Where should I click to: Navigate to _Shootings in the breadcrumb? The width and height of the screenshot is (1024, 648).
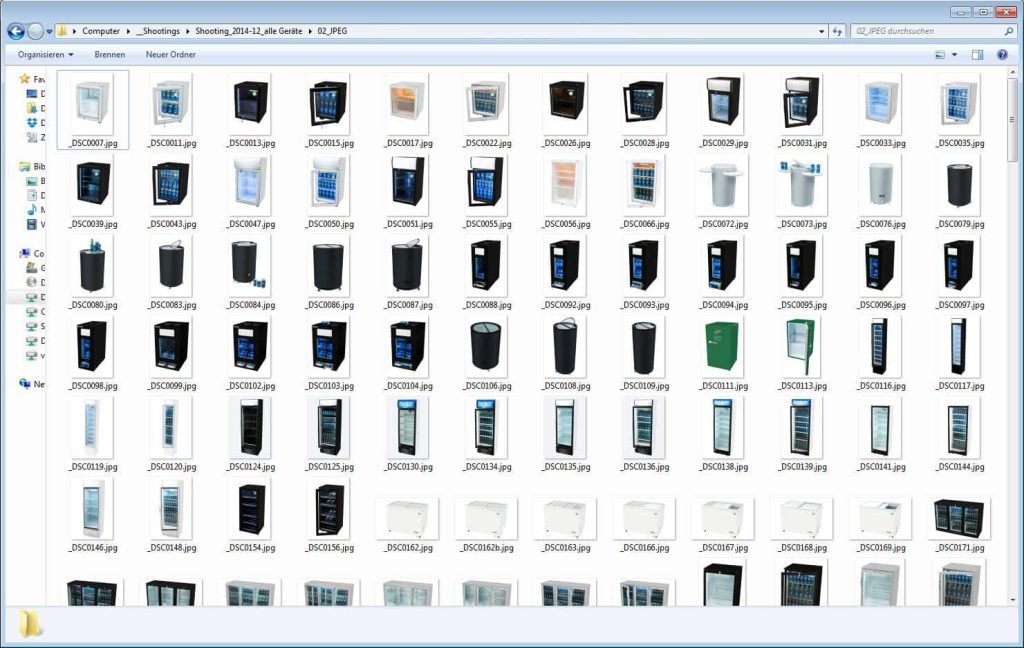pos(158,31)
